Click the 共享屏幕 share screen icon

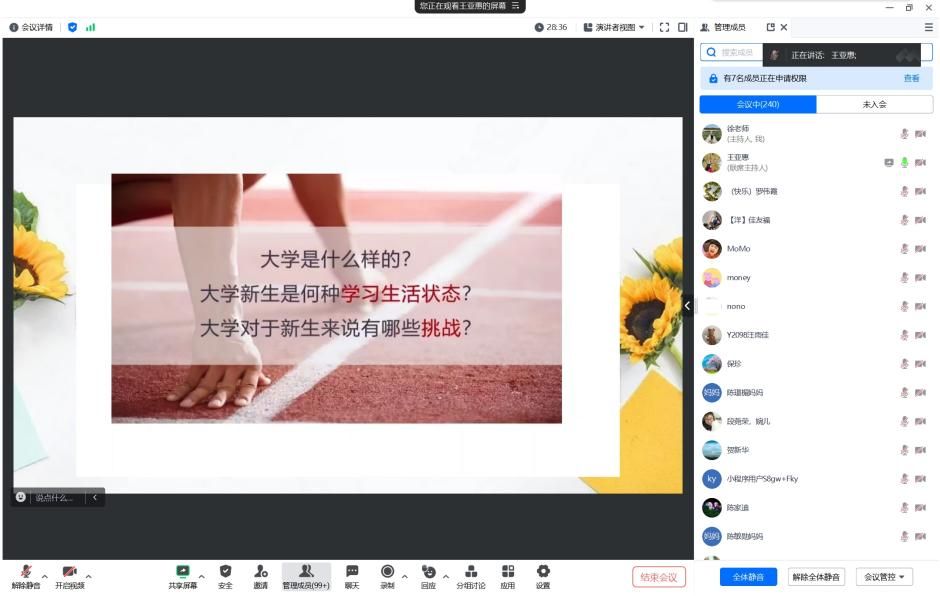[183, 571]
